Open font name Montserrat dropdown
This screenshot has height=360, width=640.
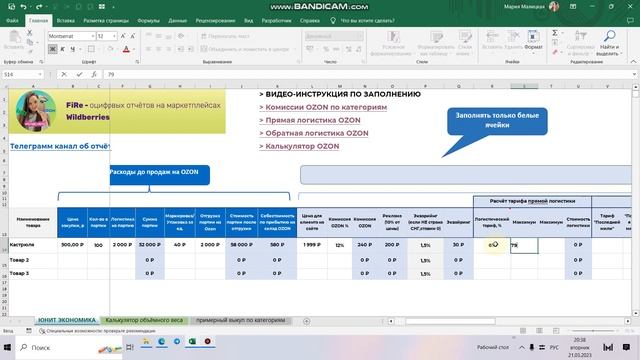93,36
